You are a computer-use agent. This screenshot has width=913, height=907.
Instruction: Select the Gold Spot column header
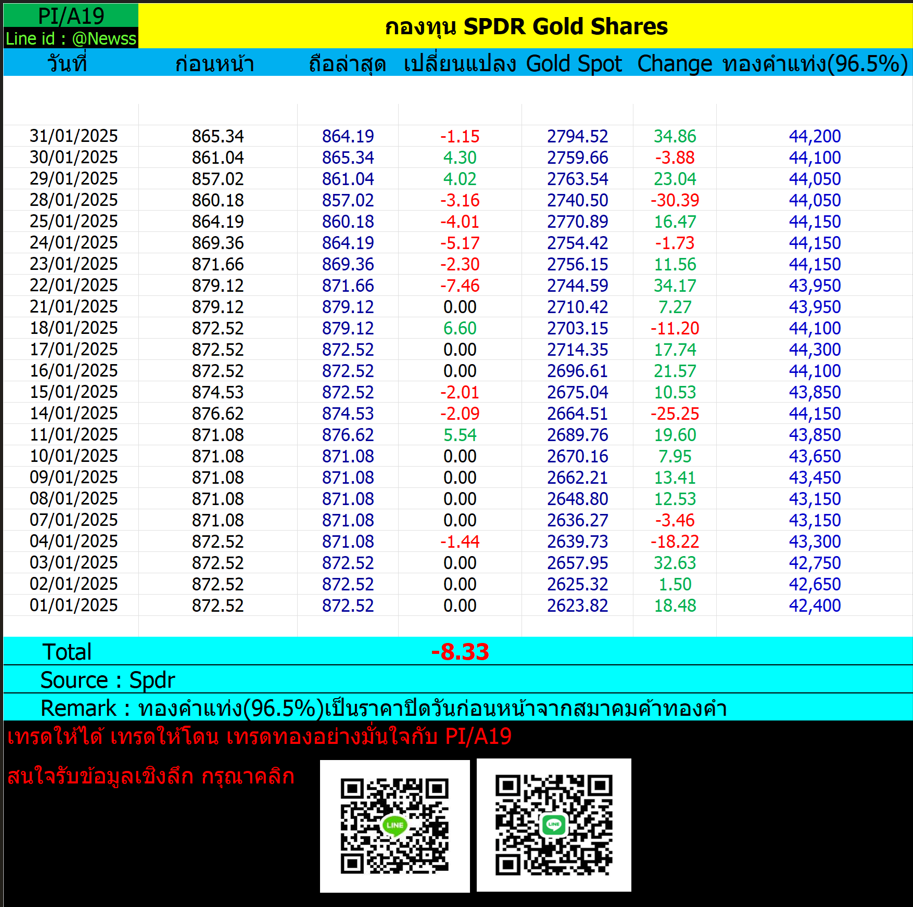pyautogui.click(x=574, y=63)
